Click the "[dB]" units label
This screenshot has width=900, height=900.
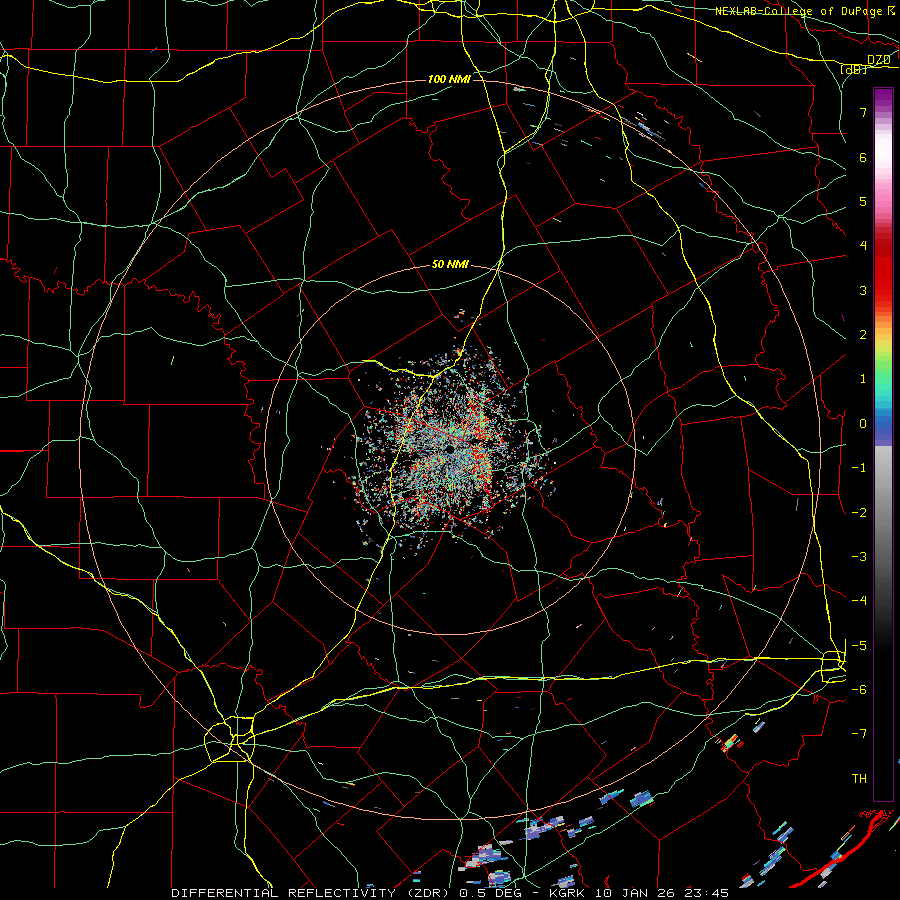[x=854, y=69]
